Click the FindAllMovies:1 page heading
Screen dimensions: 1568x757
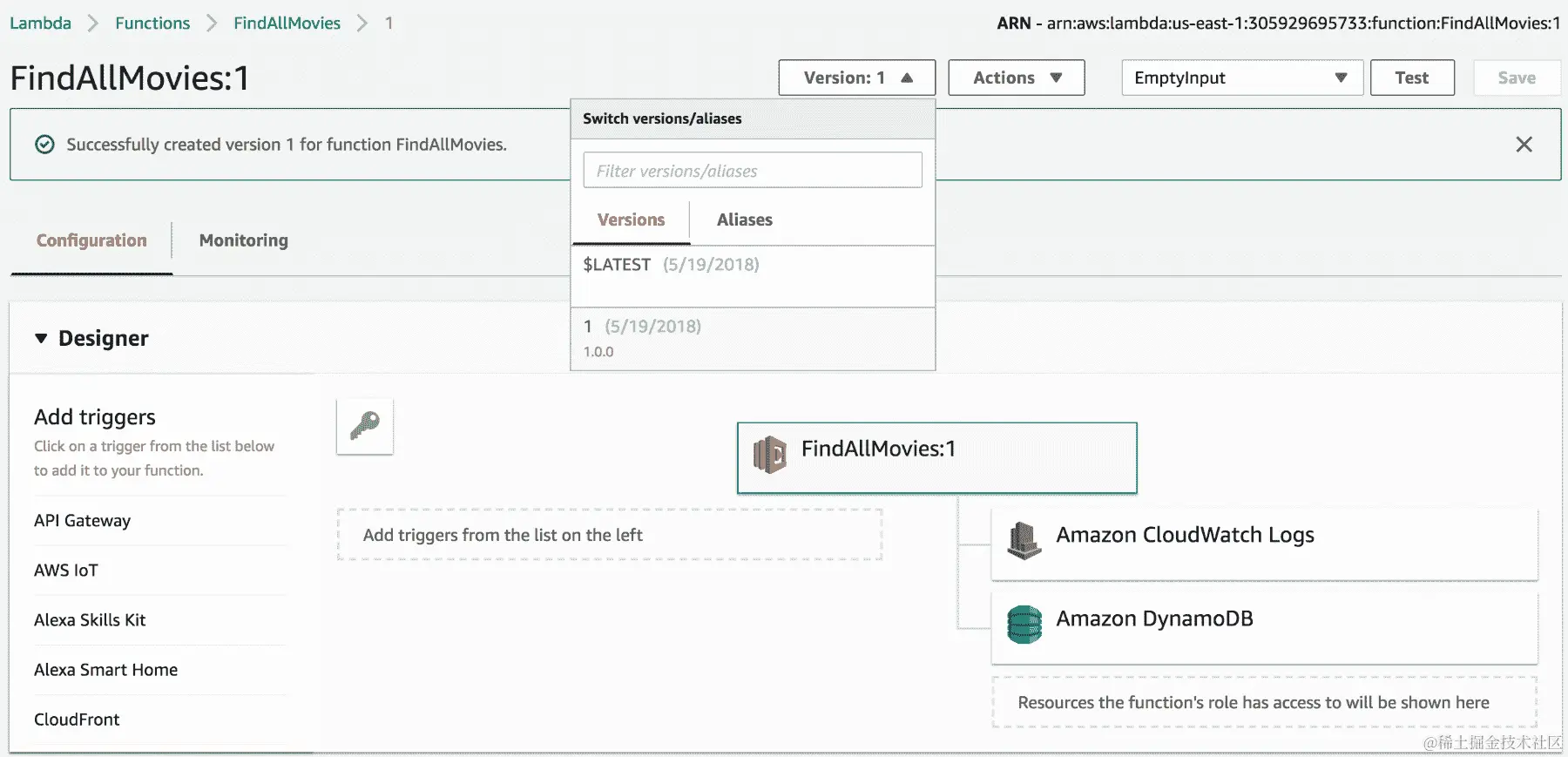pos(130,78)
